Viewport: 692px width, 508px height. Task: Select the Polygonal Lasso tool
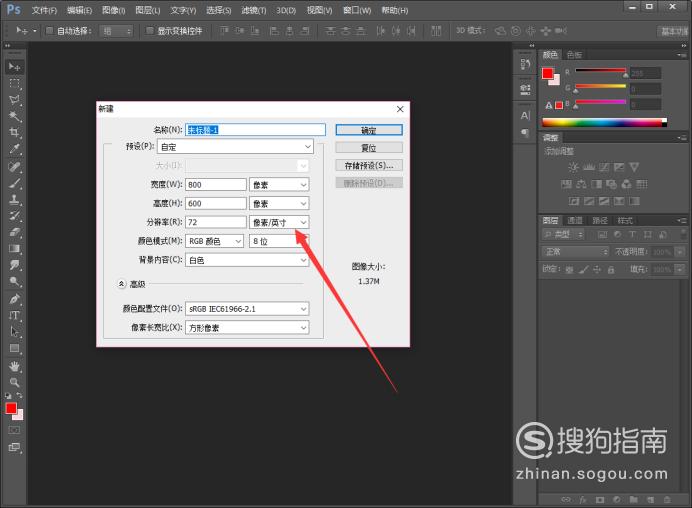point(14,100)
